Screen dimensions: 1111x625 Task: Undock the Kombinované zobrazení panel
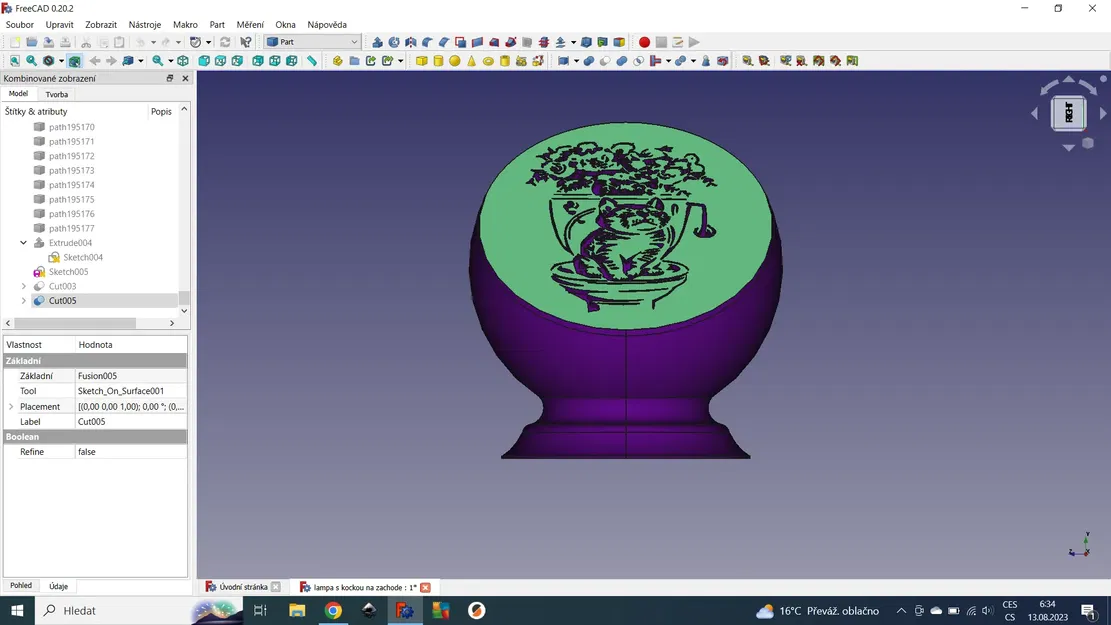[x=170, y=79]
